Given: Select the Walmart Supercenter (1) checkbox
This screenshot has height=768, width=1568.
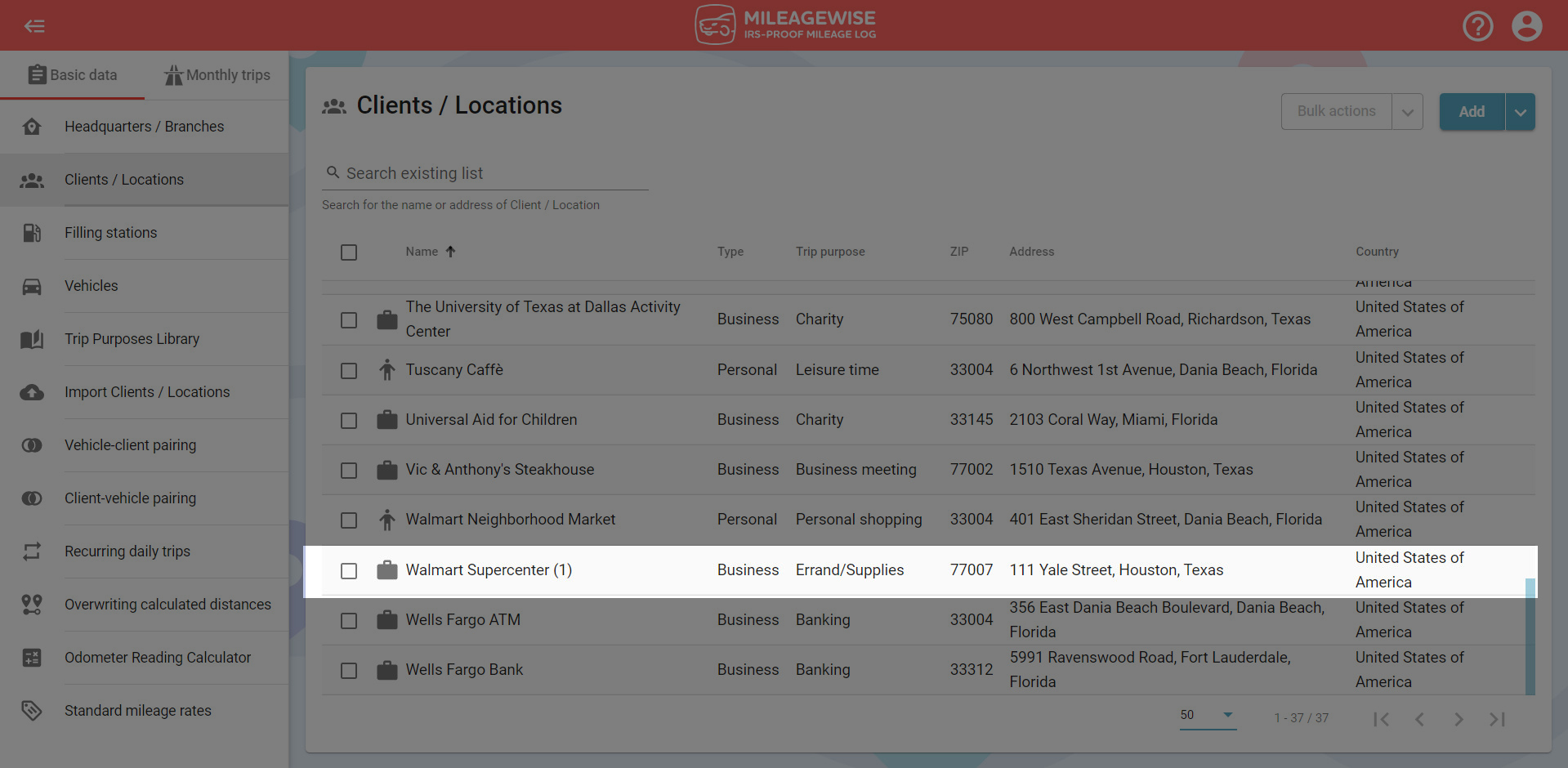Looking at the screenshot, I should pyautogui.click(x=349, y=571).
